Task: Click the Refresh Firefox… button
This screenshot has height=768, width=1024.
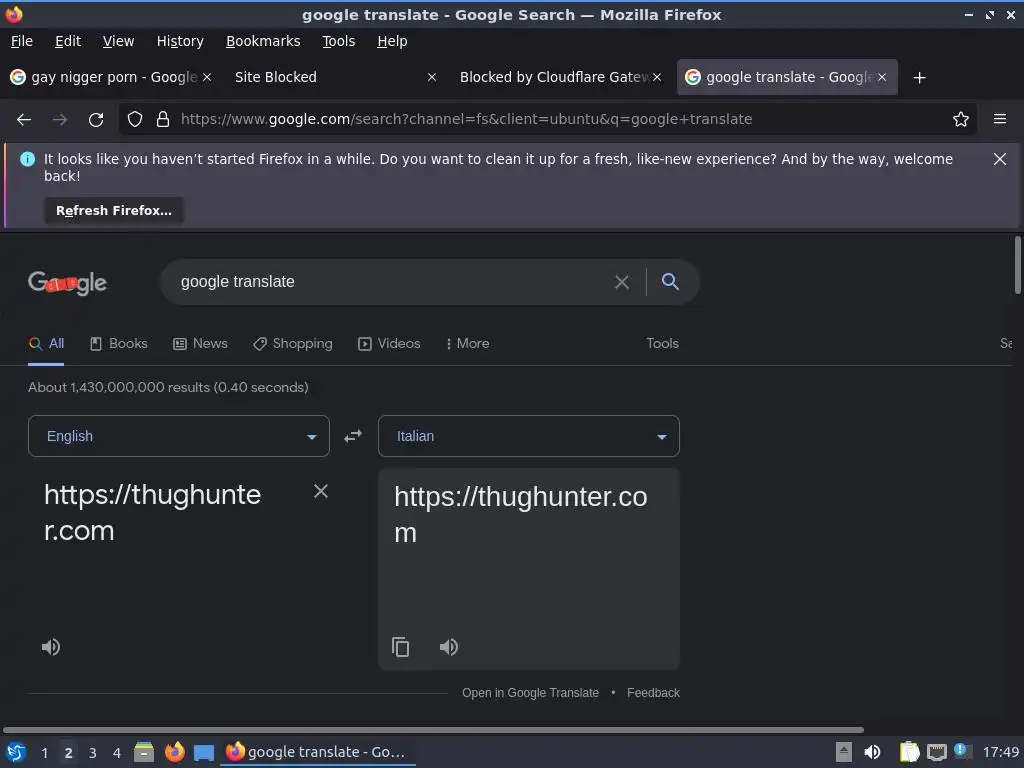Action: click(114, 211)
